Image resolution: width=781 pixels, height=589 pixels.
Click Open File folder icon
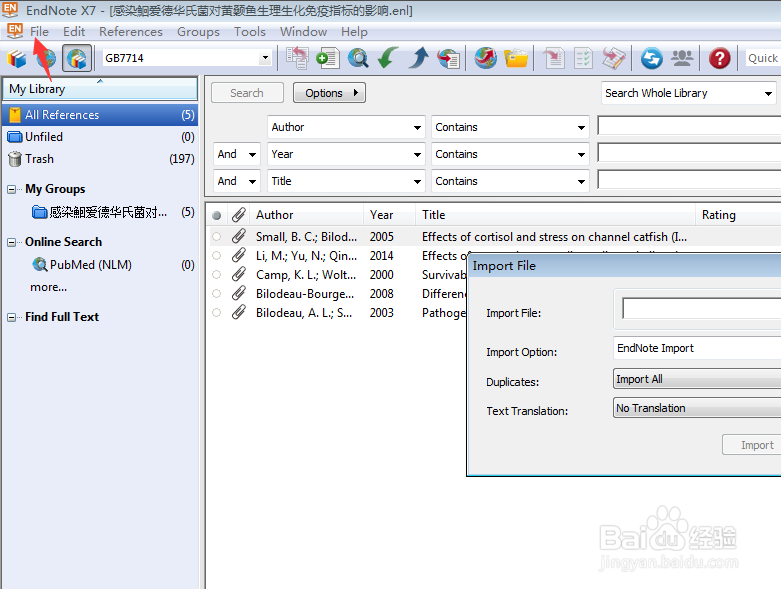(x=516, y=58)
